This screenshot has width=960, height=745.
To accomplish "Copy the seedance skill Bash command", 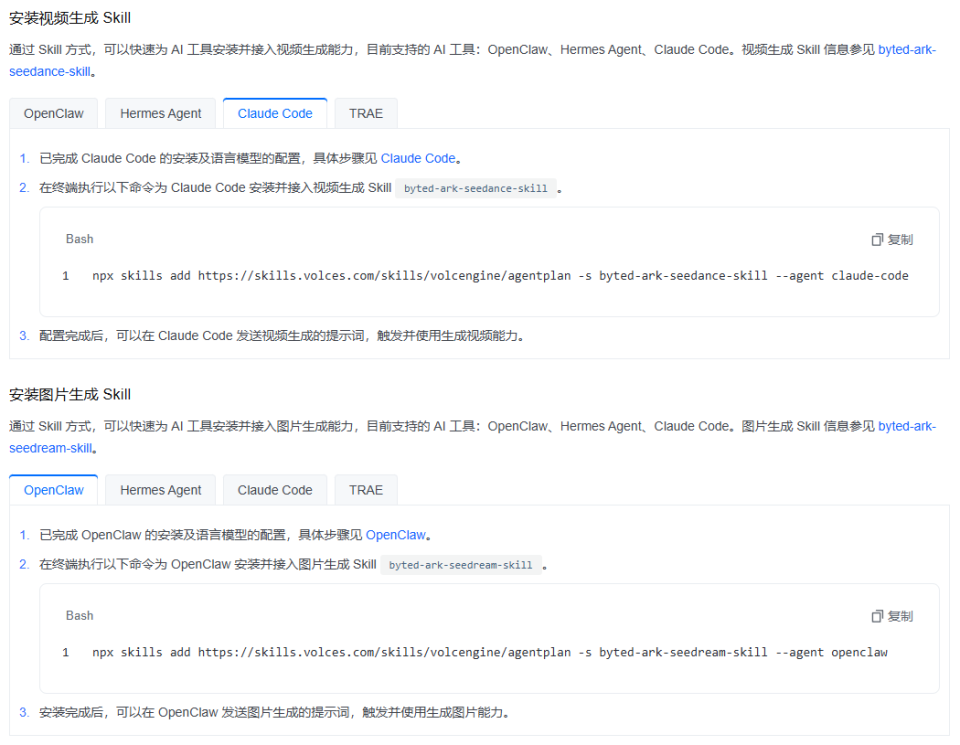I will 892,239.
